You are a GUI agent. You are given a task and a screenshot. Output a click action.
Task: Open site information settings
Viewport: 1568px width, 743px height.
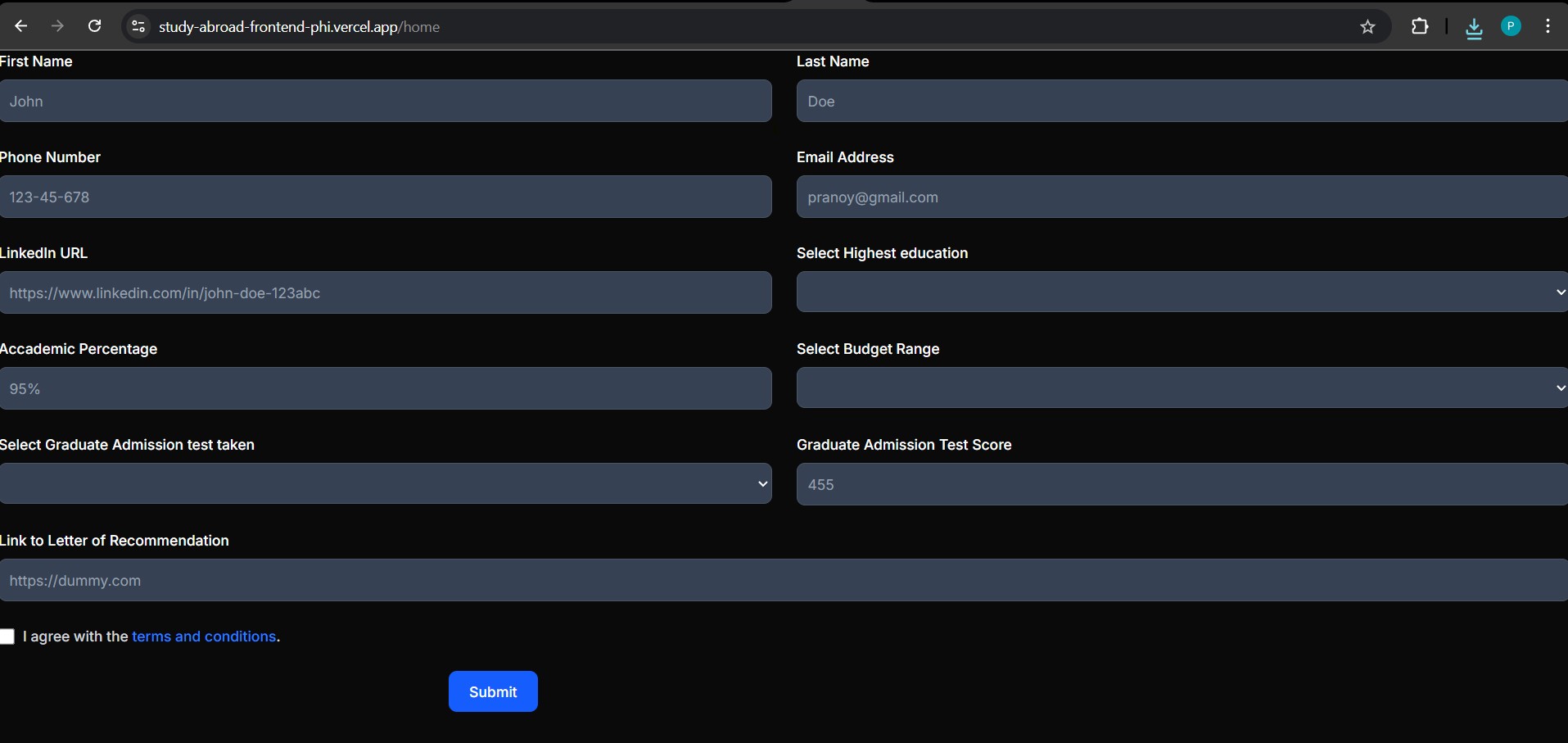click(x=138, y=26)
